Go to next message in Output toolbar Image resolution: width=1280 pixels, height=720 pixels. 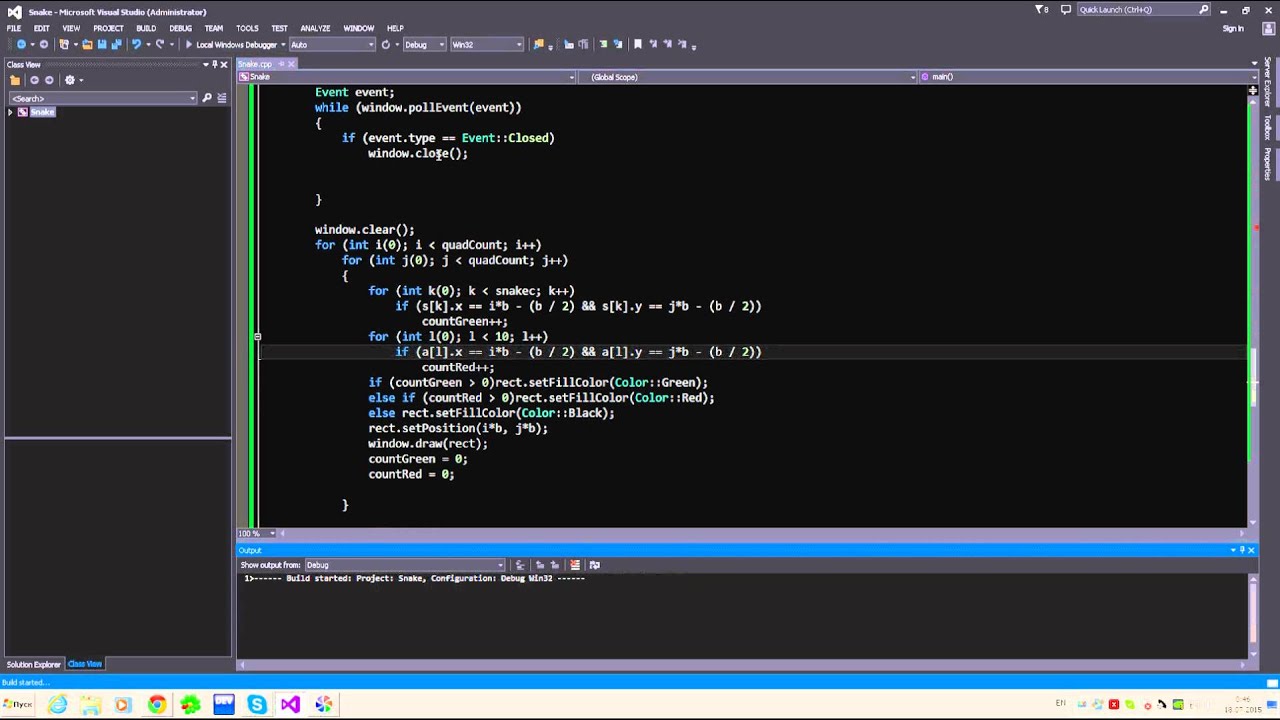(555, 565)
